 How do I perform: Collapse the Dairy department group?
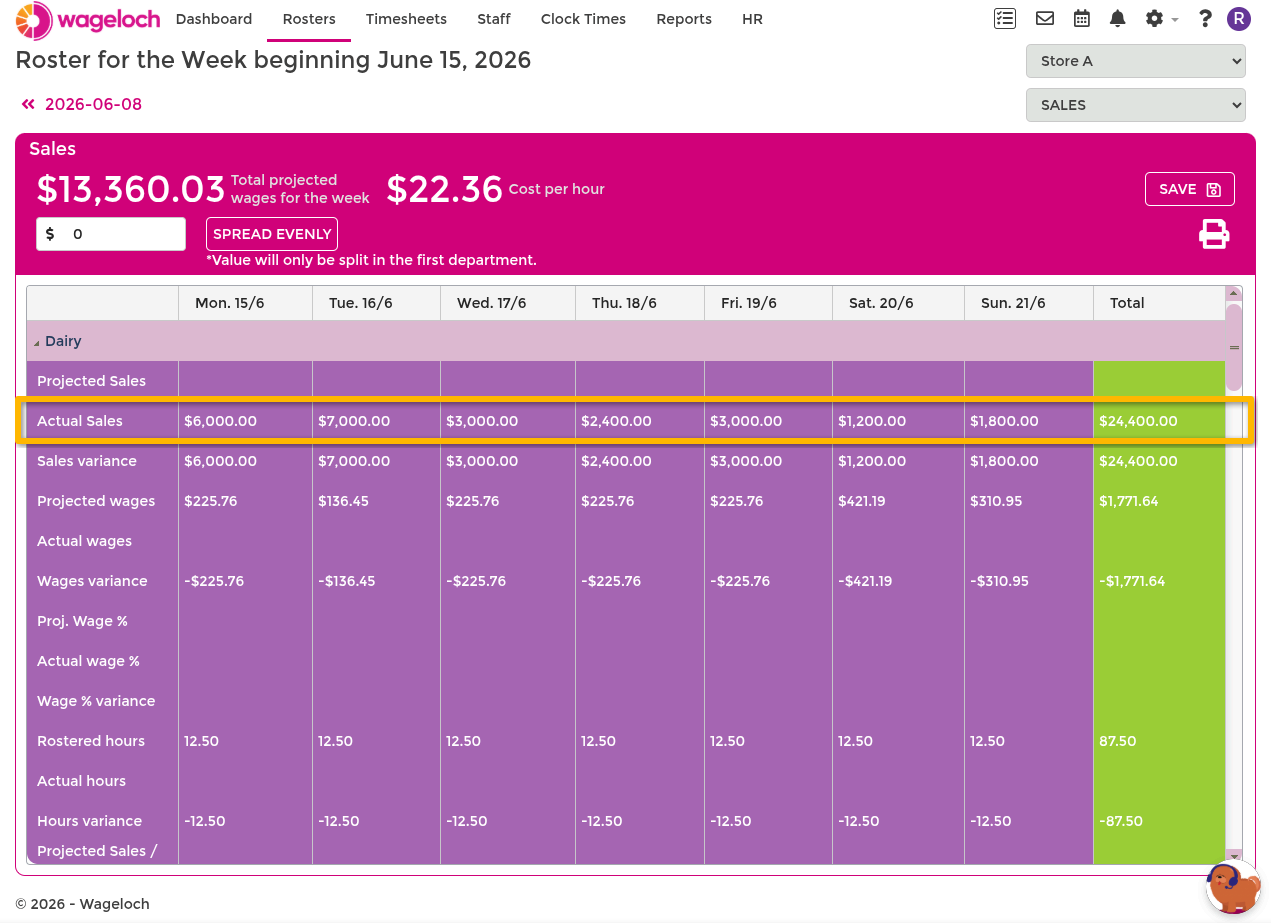point(37,342)
